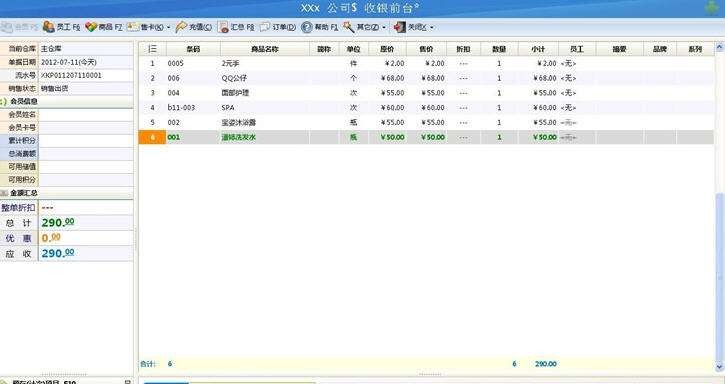Click the 会员姓名 input field
This screenshot has height=384, width=725.
point(86,115)
